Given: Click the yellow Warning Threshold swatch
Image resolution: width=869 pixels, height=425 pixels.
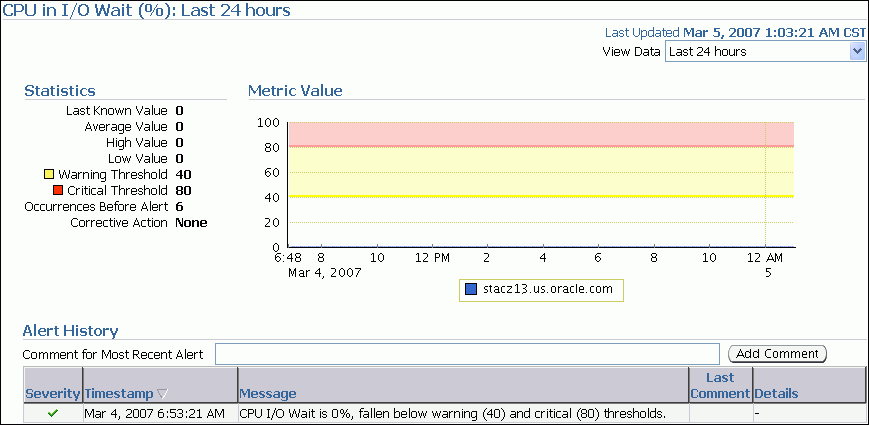Looking at the screenshot, I should pyautogui.click(x=60, y=175).
